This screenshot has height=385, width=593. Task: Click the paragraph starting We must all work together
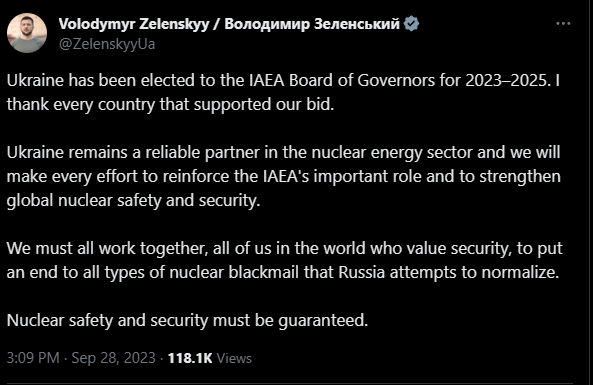tap(284, 260)
